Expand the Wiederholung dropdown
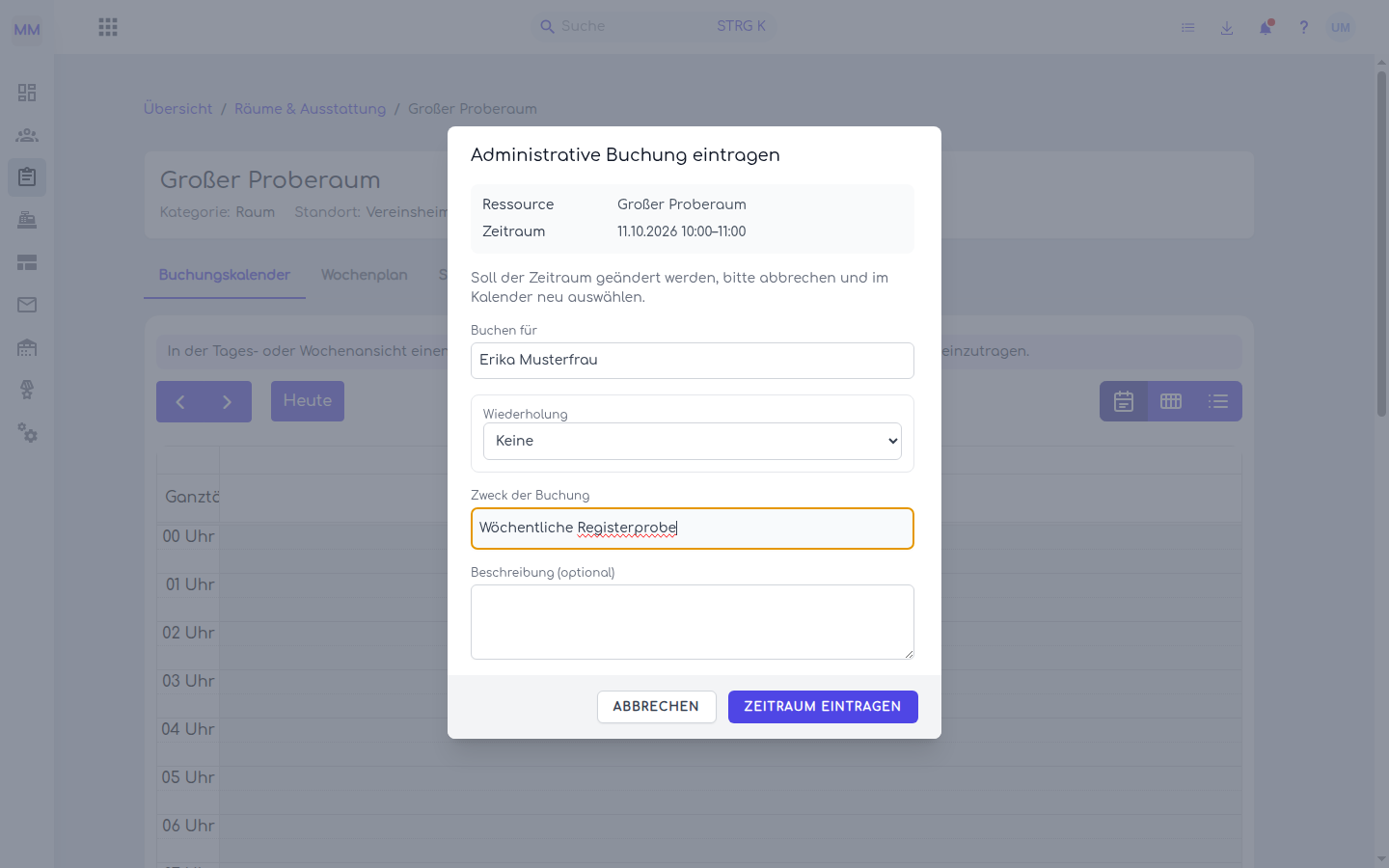The image size is (1389, 868). pos(693,441)
